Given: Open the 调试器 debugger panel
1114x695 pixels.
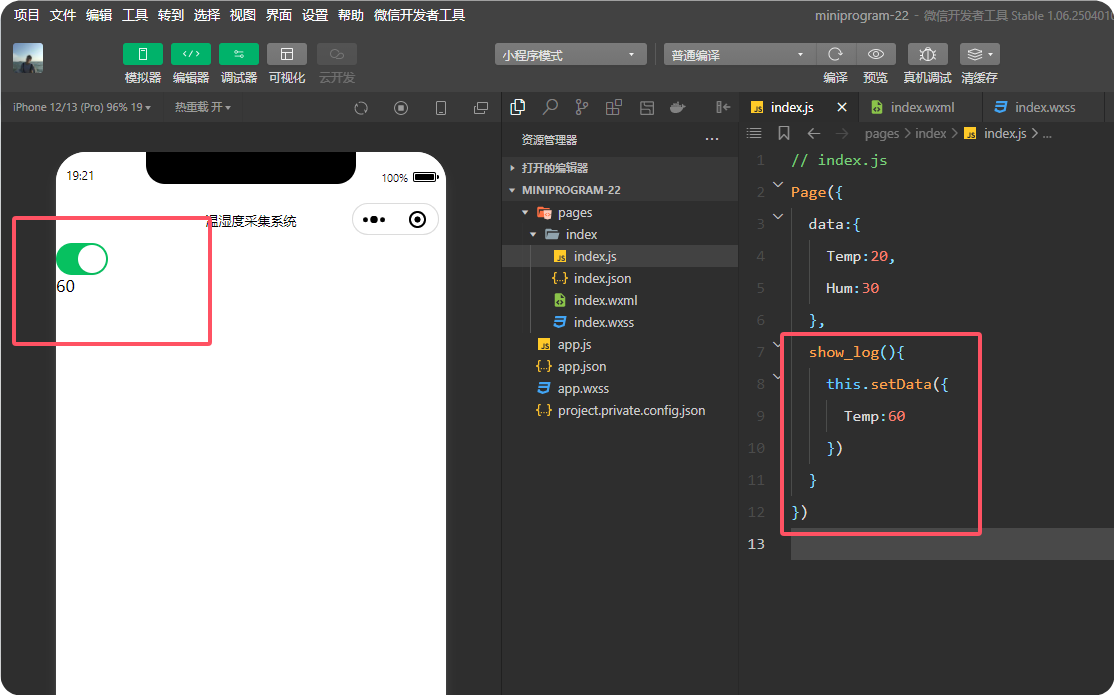Looking at the screenshot, I should pos(239,53).
